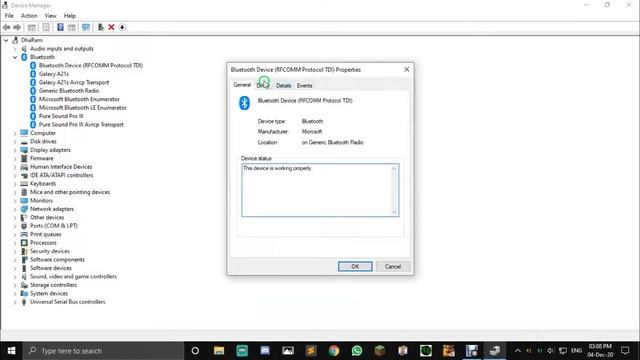Click the system tray volume icon
The width and height of the screenshot is (640, 360).
click(551, 351)
